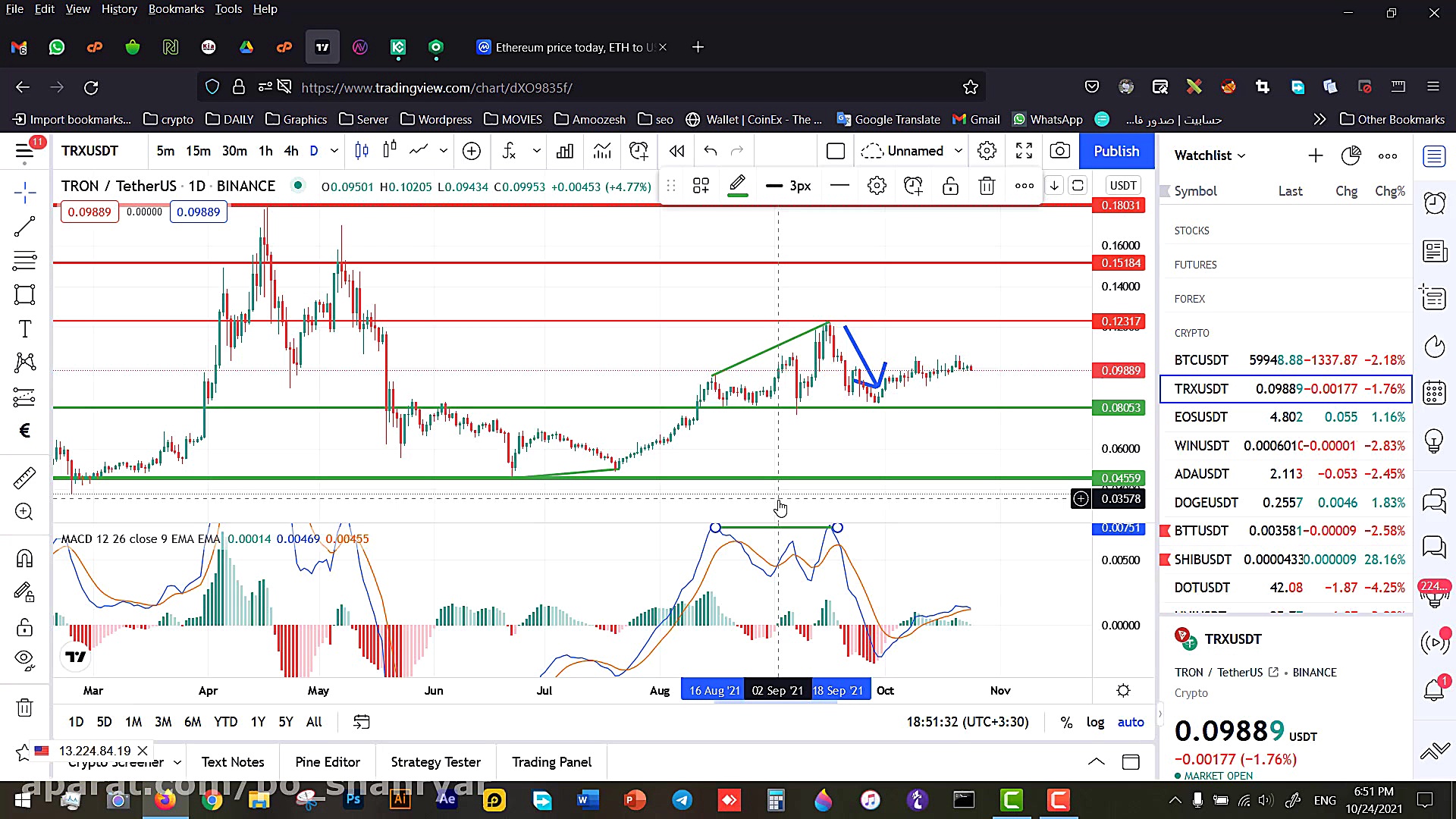Toggle hide all drawings eye icon

tap(24, 658)
